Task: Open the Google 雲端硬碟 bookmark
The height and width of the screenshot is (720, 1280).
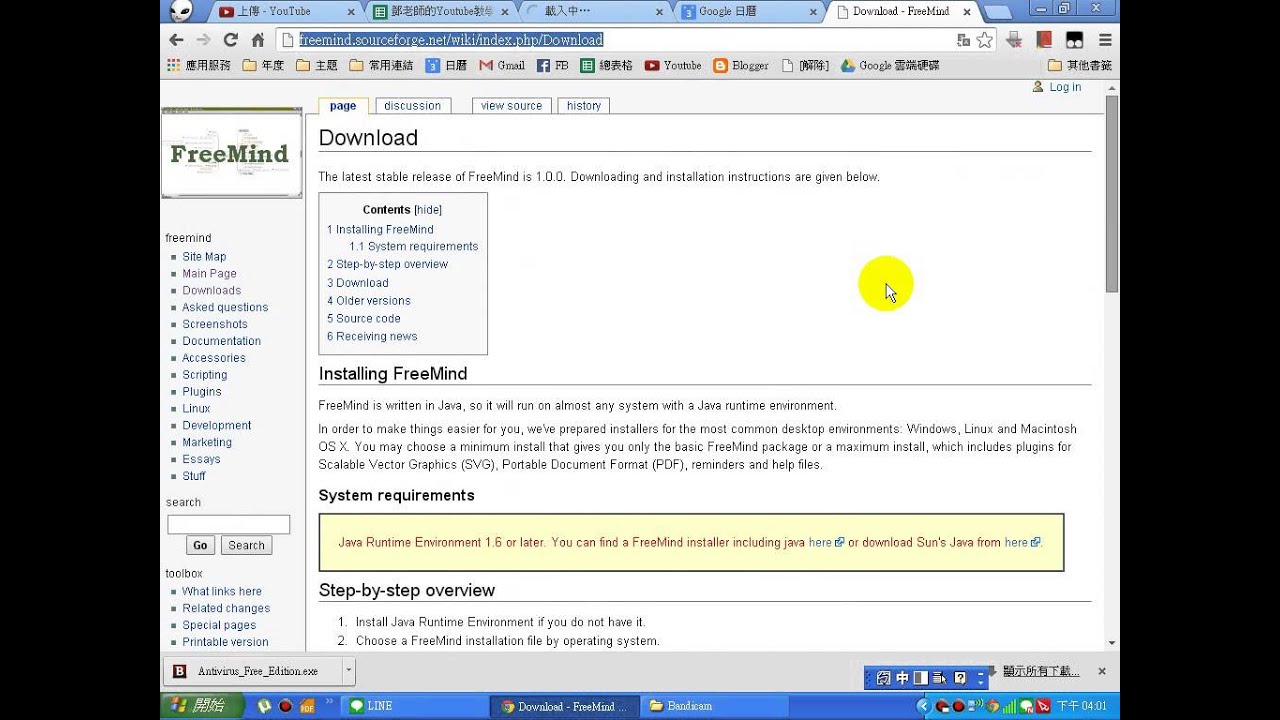Action: 890,65
